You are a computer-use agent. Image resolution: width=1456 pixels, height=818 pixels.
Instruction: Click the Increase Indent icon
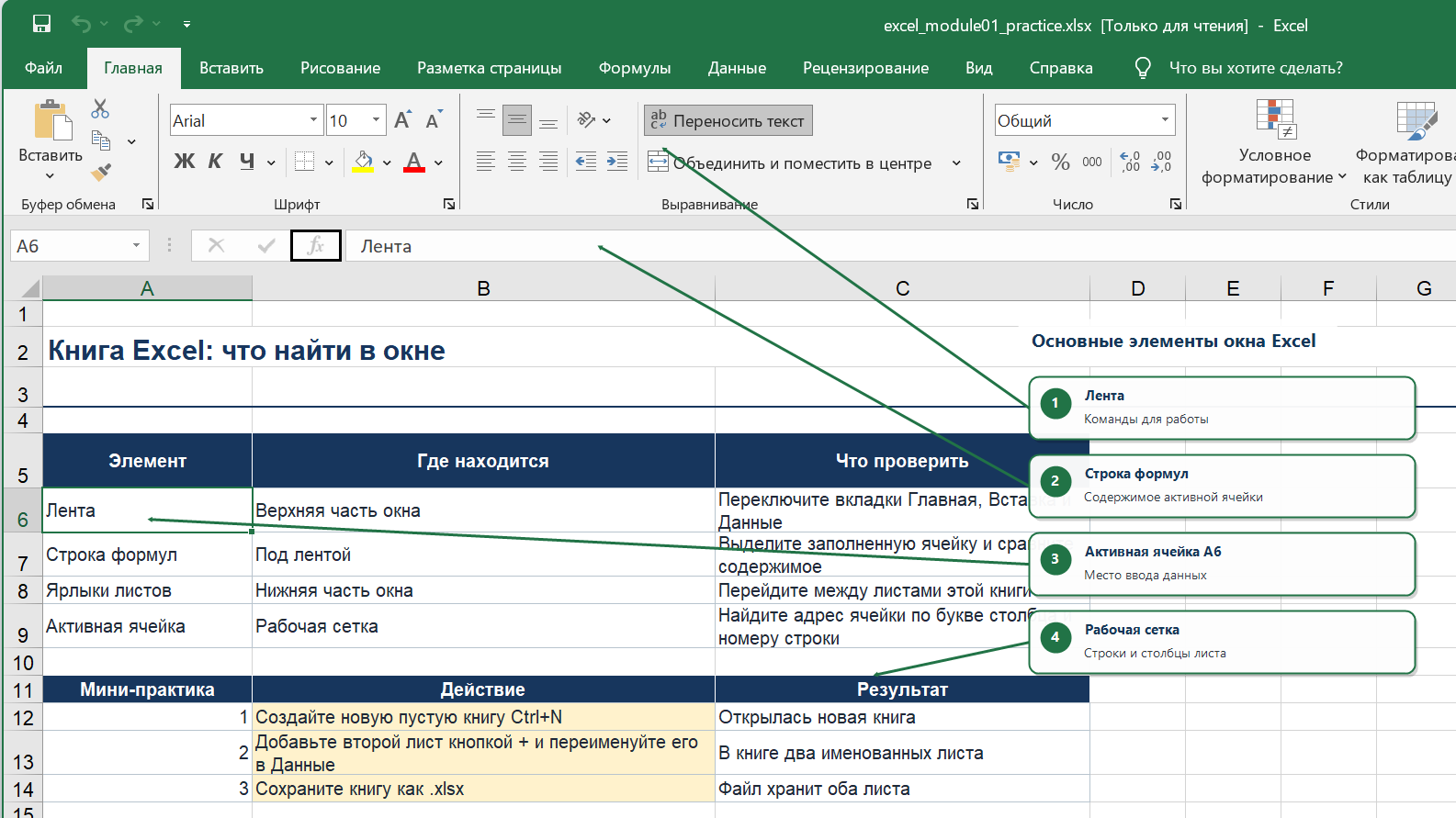617,162
